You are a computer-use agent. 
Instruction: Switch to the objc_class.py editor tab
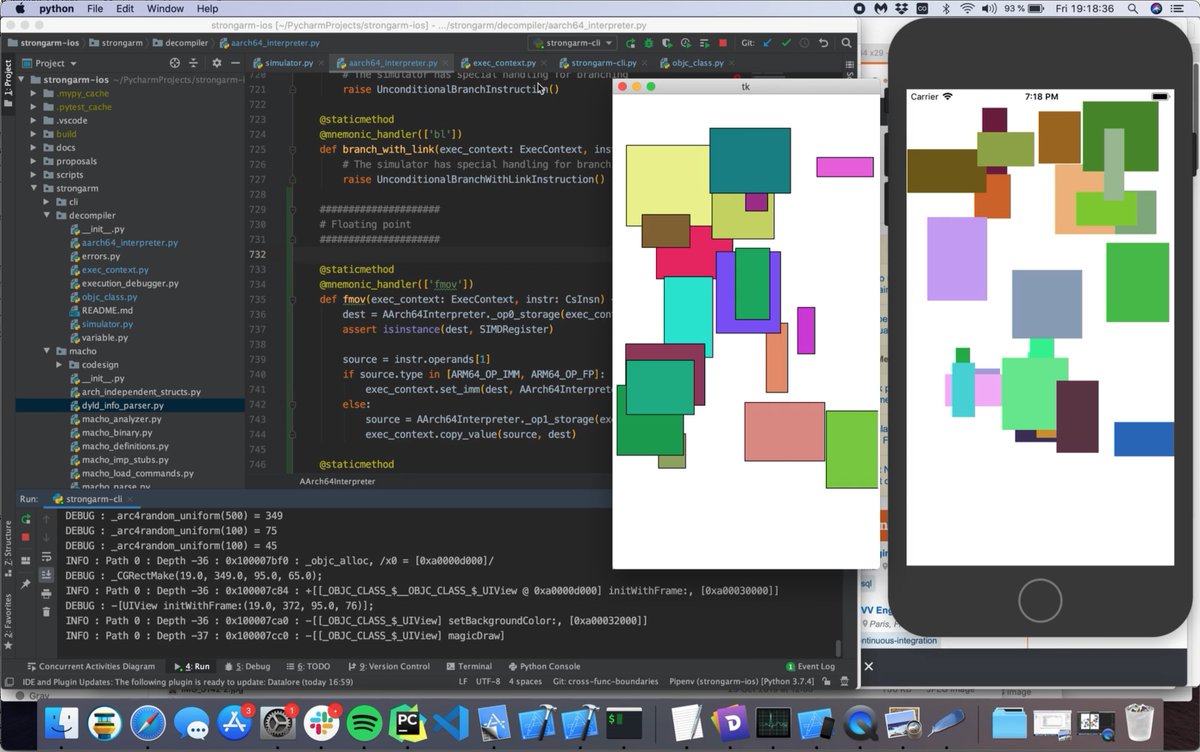(x=698, y=63)
